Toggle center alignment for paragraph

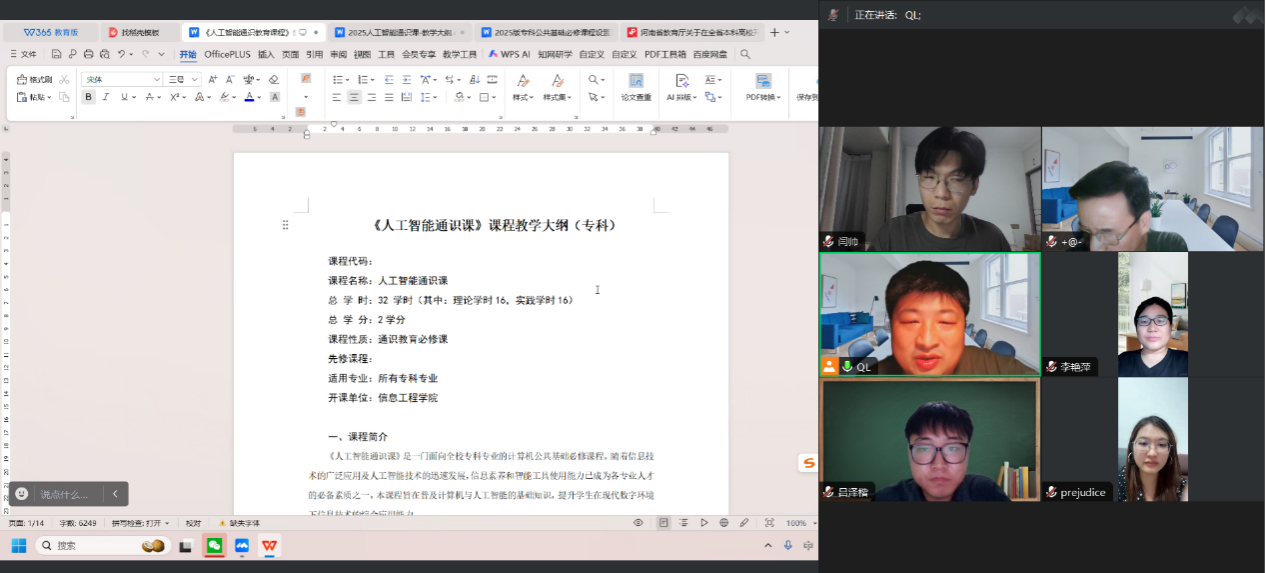pyautogui.click(x=354, y=97)
